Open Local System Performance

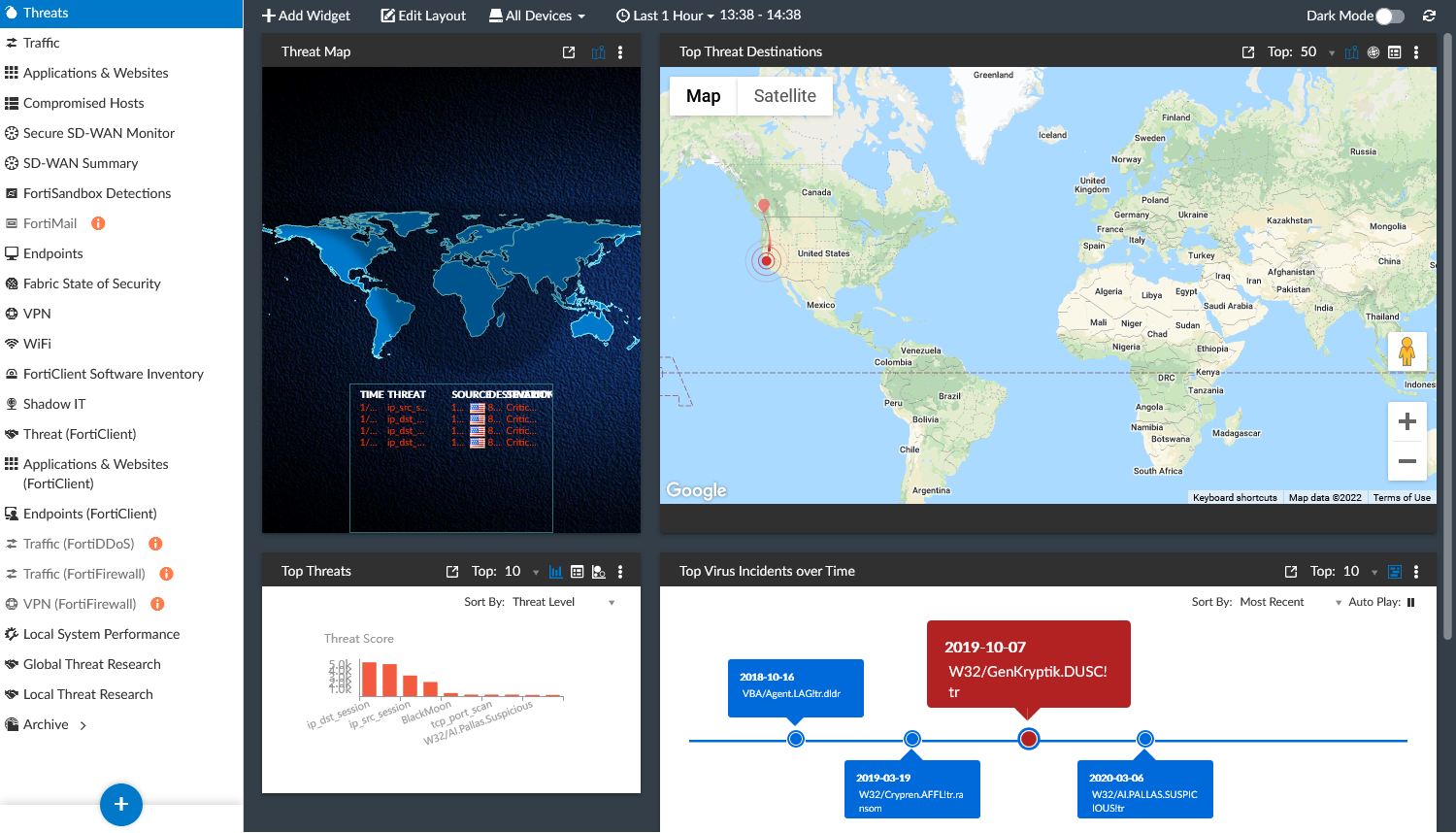click(121, 634)
